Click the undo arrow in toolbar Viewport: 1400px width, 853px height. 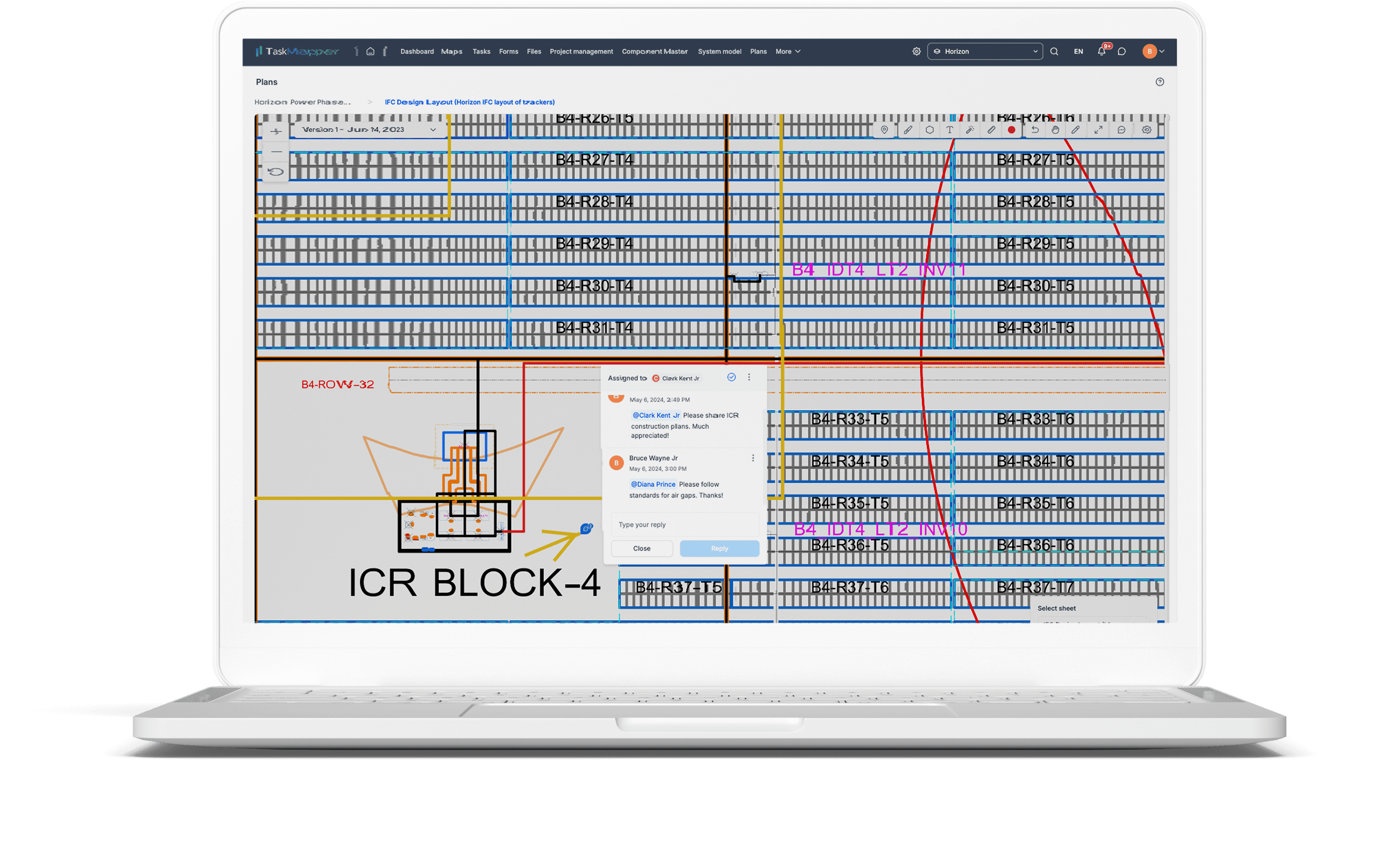(1035, 130)
